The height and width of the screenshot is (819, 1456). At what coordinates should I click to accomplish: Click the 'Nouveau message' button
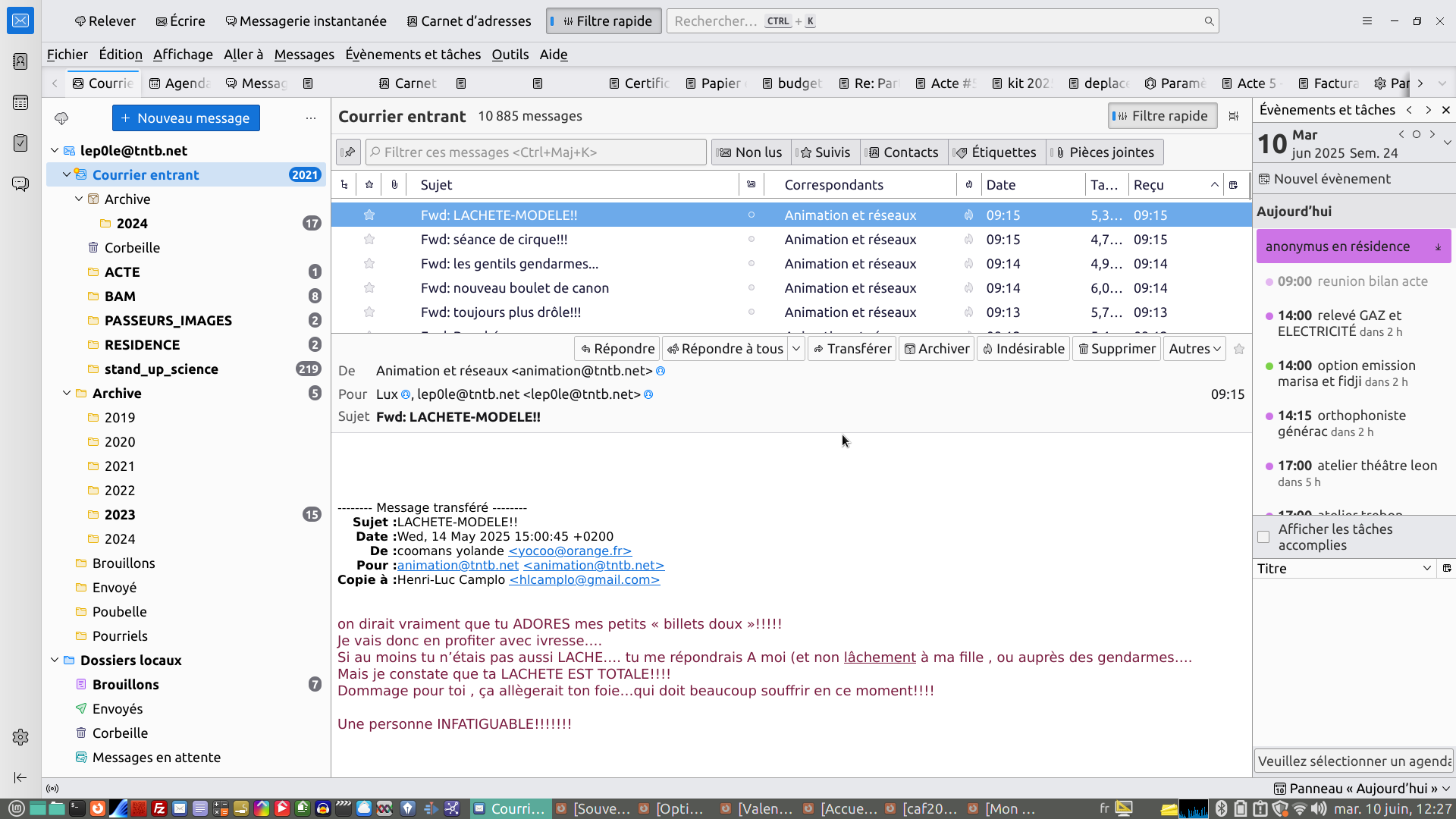186,118
